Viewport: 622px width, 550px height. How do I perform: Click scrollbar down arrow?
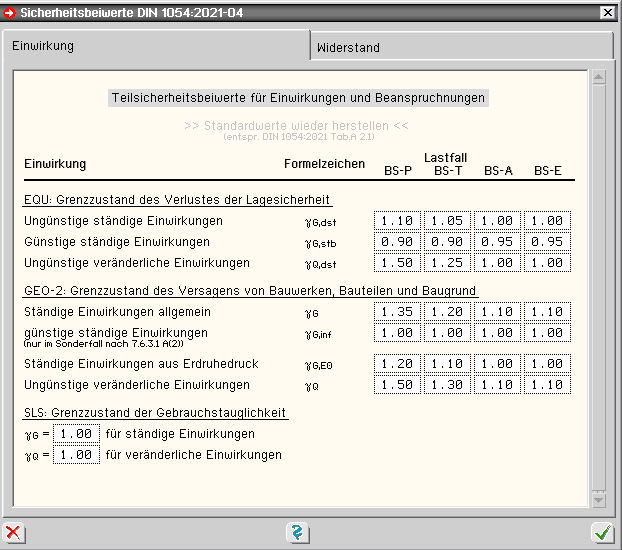click(599, 498)
